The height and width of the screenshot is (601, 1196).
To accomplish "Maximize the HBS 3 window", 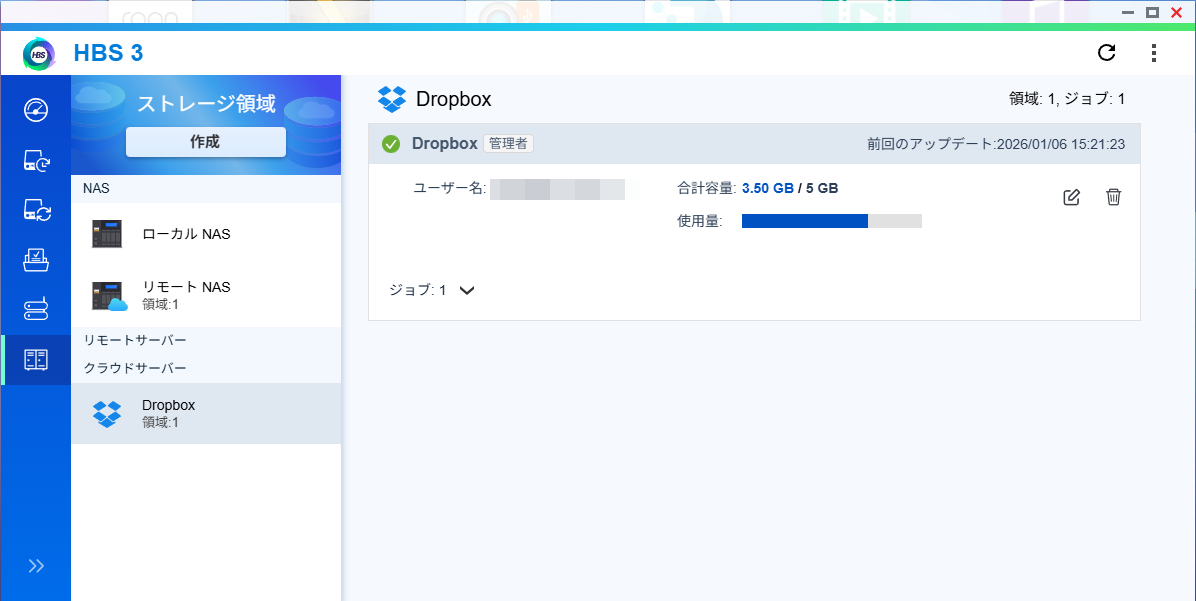I will click(1152, 11).
